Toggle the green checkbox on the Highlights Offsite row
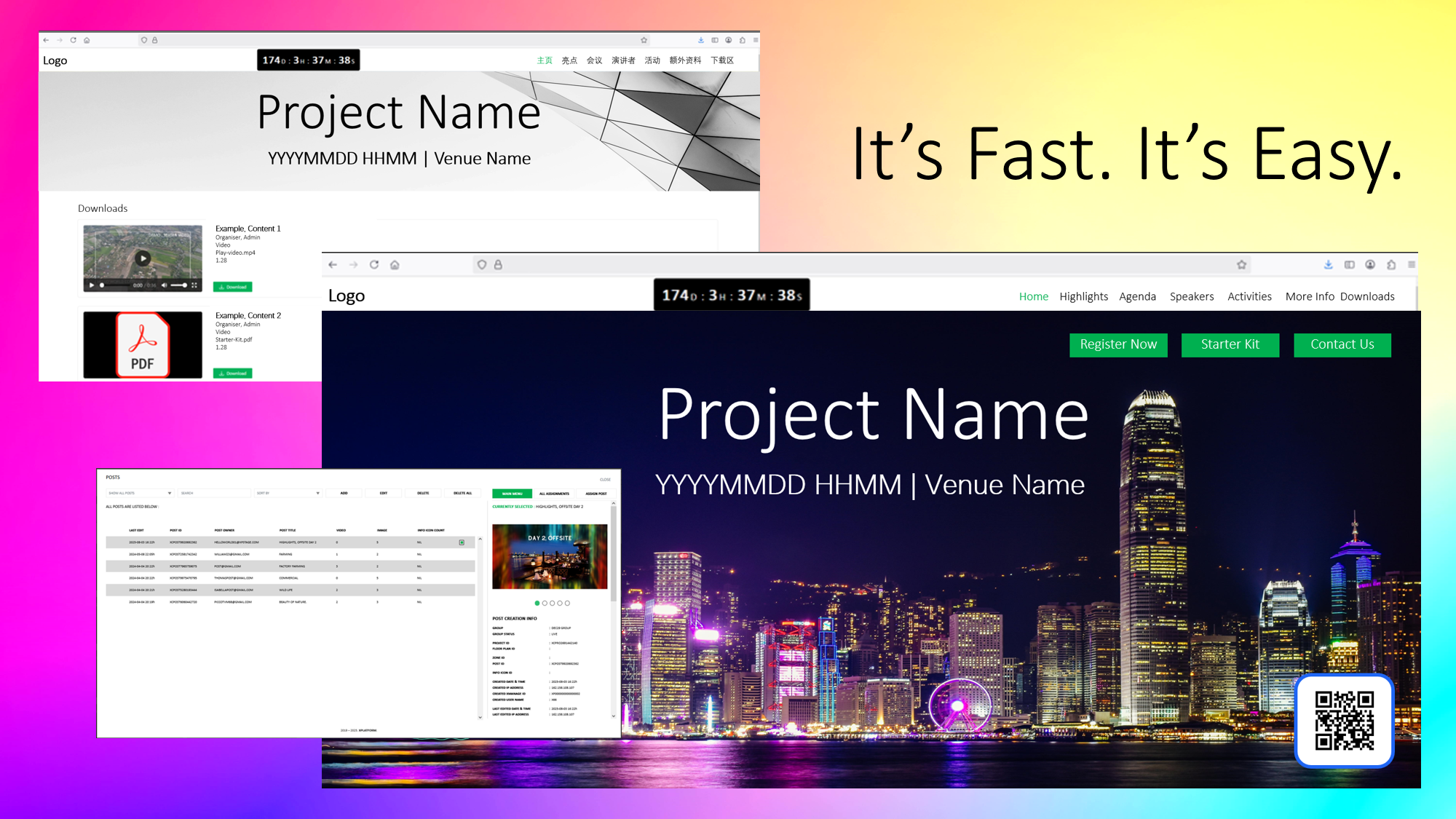 point(462,542)
